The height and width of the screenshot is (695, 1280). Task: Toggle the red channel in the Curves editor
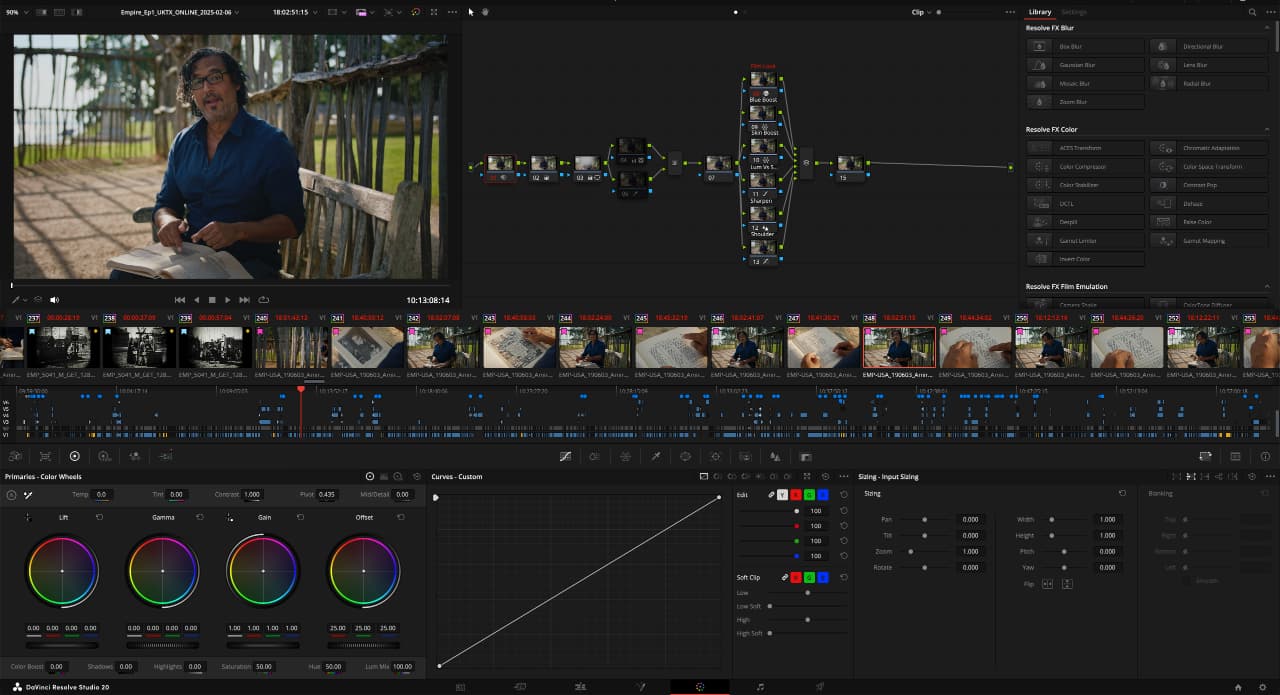[x=795, y=494]
